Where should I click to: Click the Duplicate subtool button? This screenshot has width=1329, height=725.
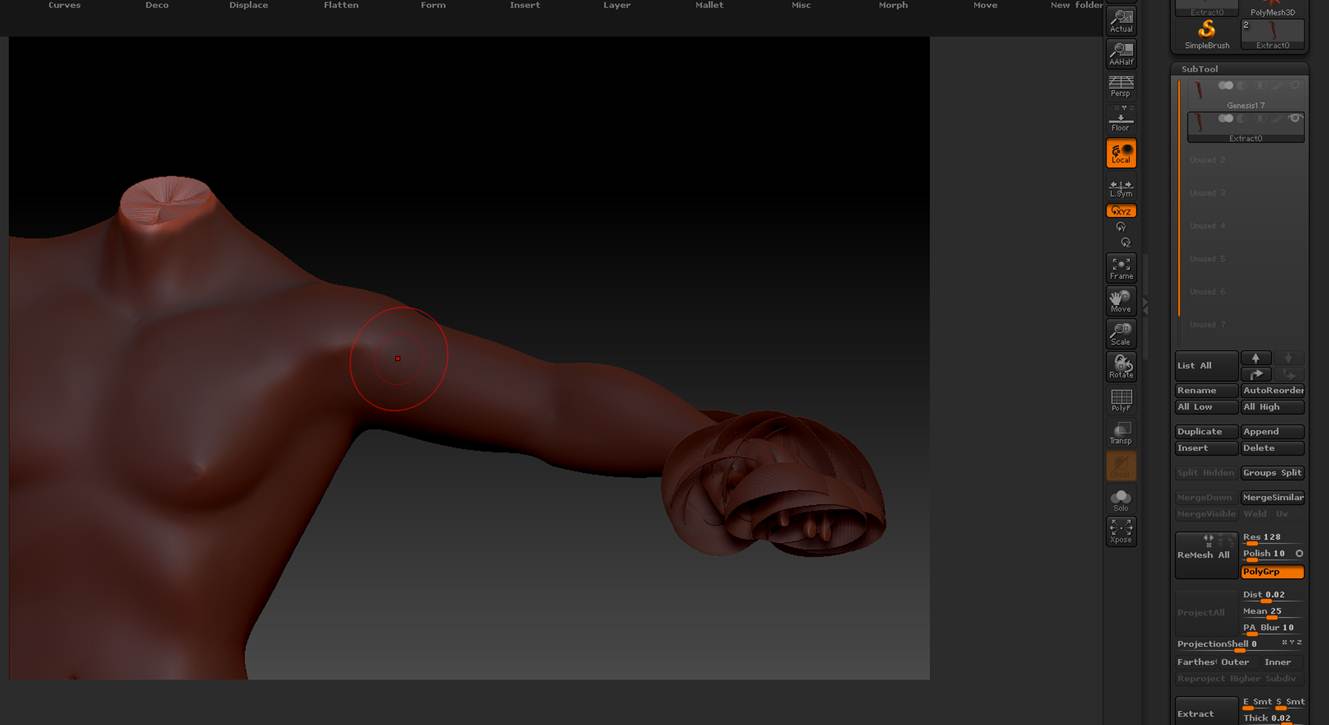1206,432
